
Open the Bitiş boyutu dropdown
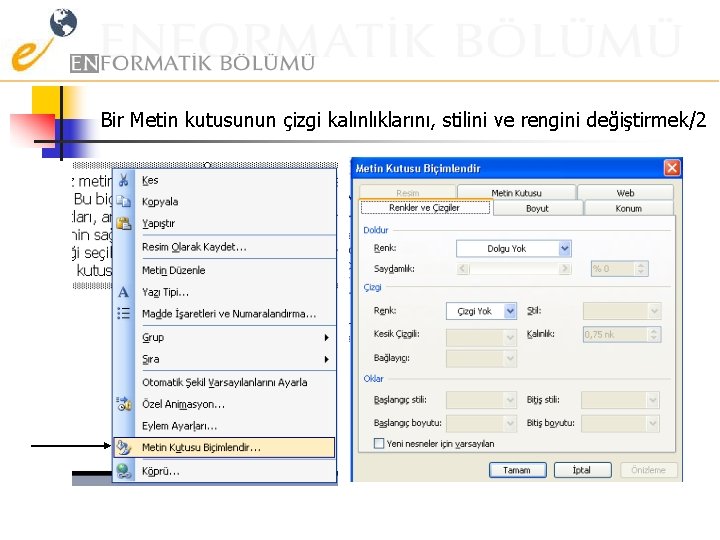click(x=620, y=423)
